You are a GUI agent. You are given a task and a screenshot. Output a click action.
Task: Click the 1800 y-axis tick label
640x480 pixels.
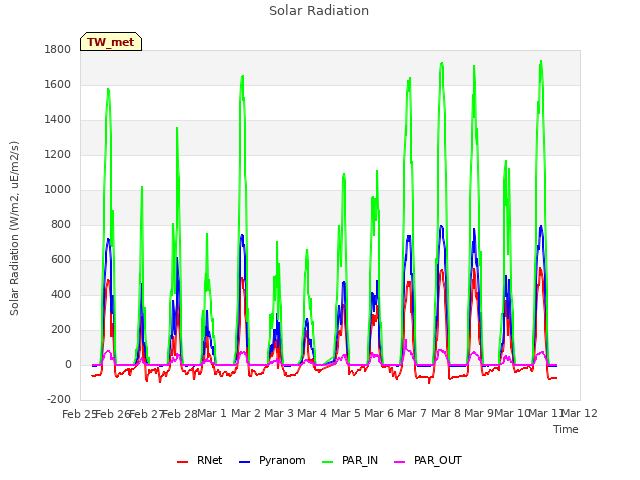tap(58, 49)
